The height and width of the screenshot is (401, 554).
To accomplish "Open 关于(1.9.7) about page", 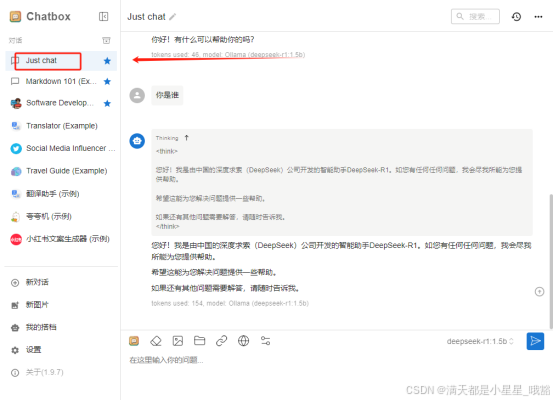I will click(37, 372).
